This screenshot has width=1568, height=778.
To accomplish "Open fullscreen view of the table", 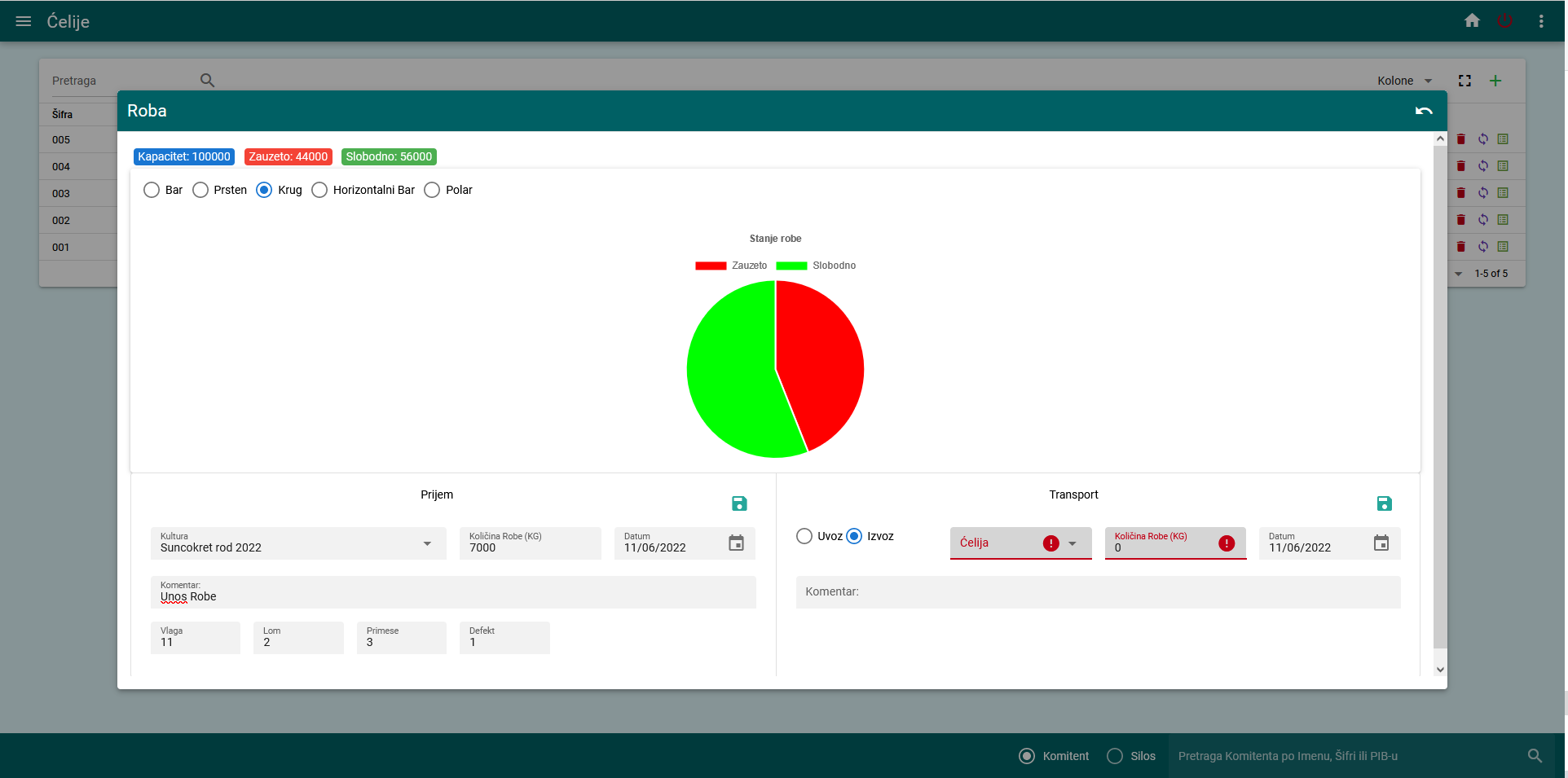I will 1464,80.
